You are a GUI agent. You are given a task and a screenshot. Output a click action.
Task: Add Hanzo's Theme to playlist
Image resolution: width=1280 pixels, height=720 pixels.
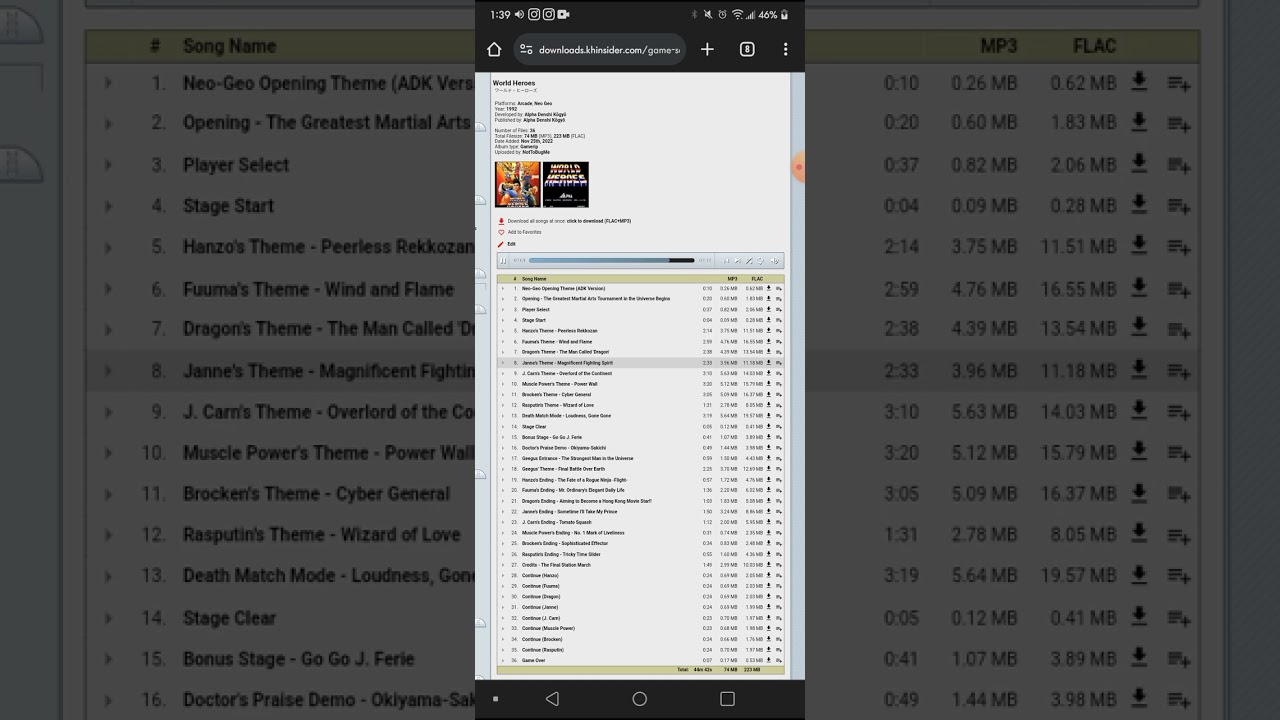pyautogui.click(x=779, y=331)
